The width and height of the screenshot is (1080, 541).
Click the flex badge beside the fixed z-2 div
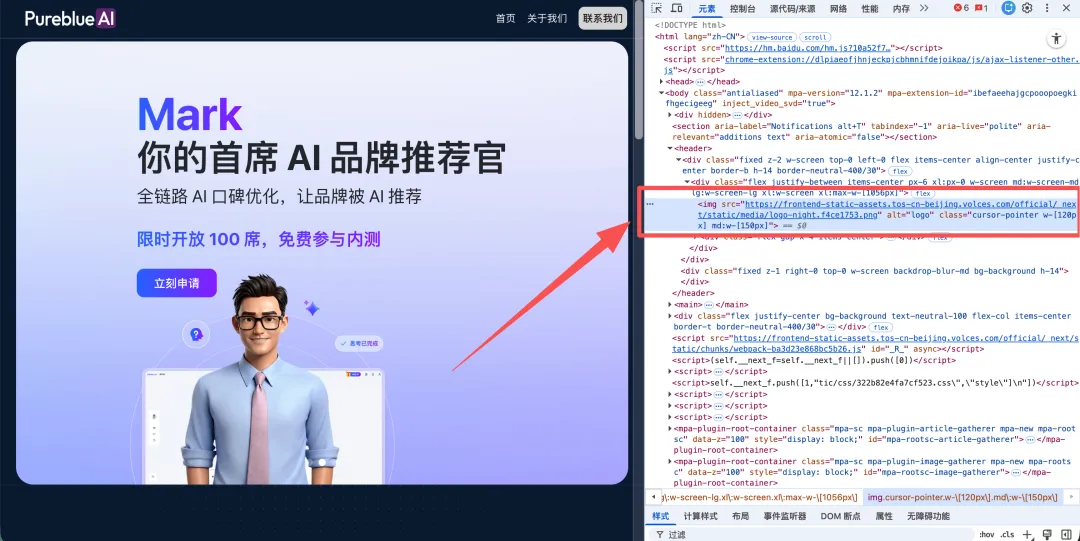900,171
